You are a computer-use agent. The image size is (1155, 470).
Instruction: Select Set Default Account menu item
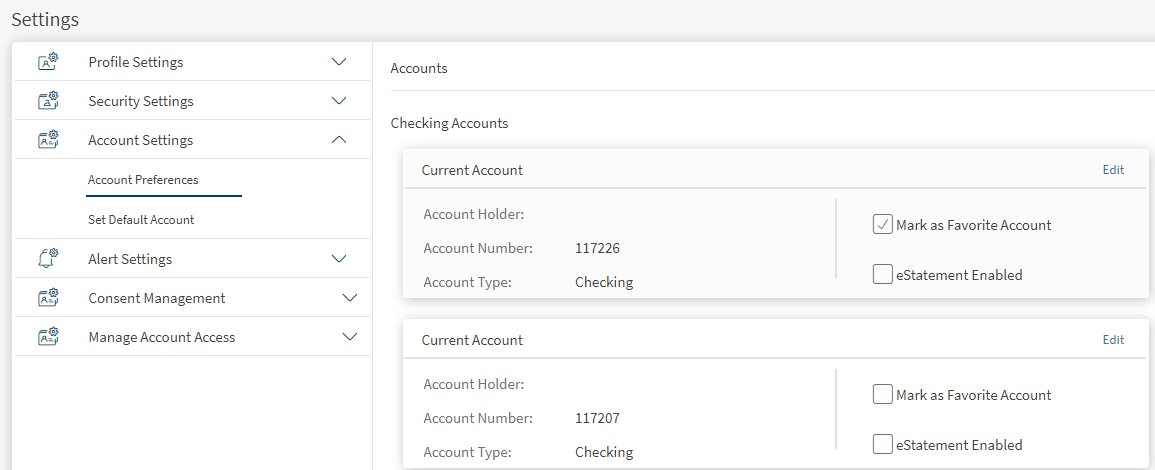pos(141,219)
